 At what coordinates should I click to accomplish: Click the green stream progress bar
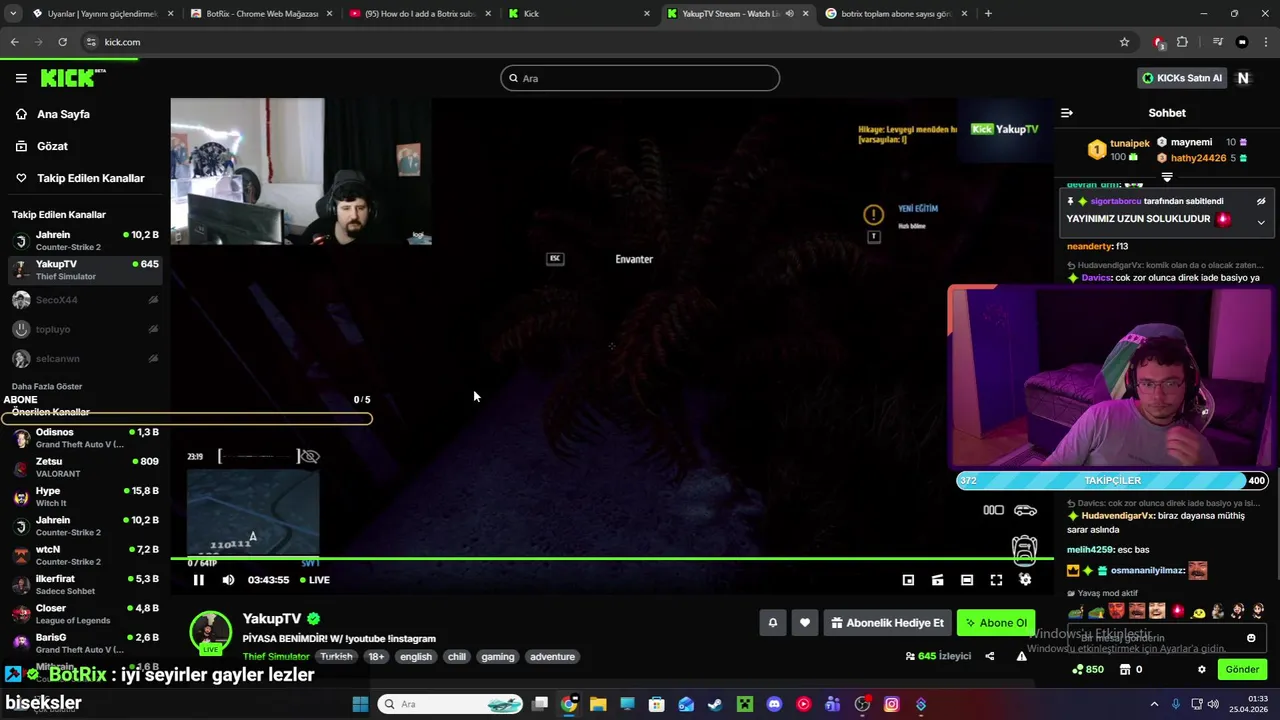pyautogui.click(x=612, y=559)
